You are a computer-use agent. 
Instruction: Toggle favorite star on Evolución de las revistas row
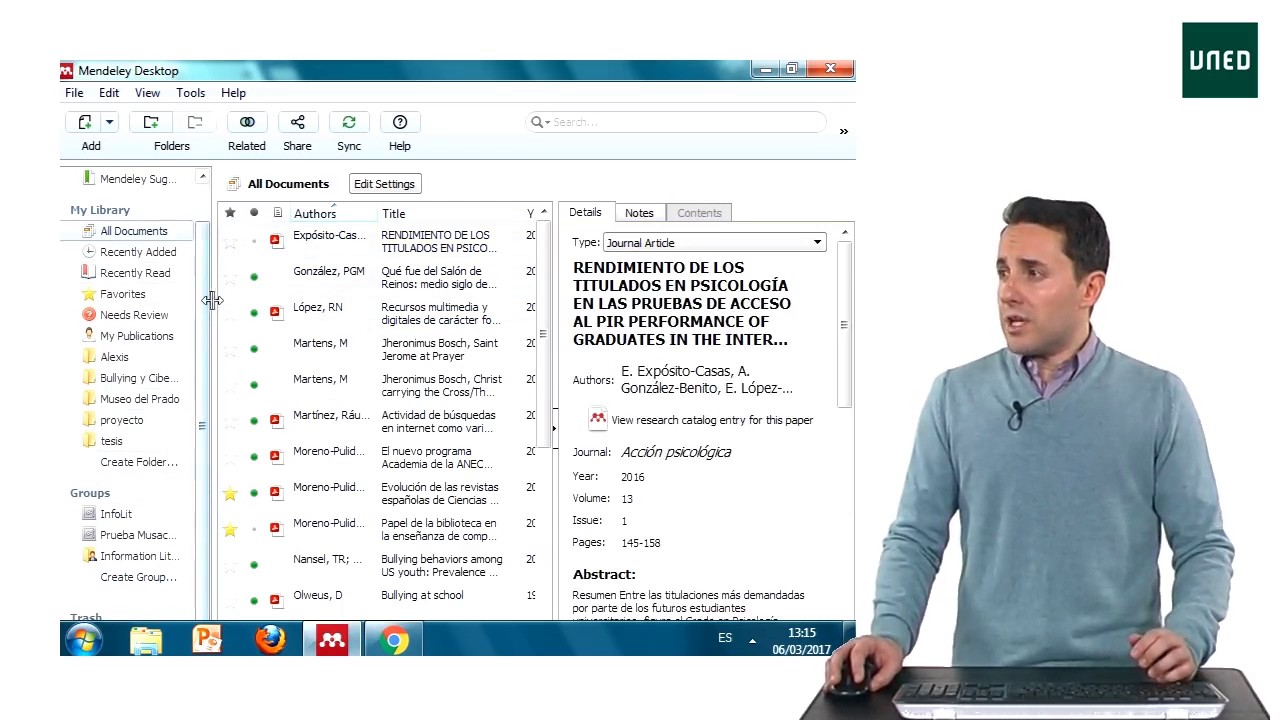point(230,494)
